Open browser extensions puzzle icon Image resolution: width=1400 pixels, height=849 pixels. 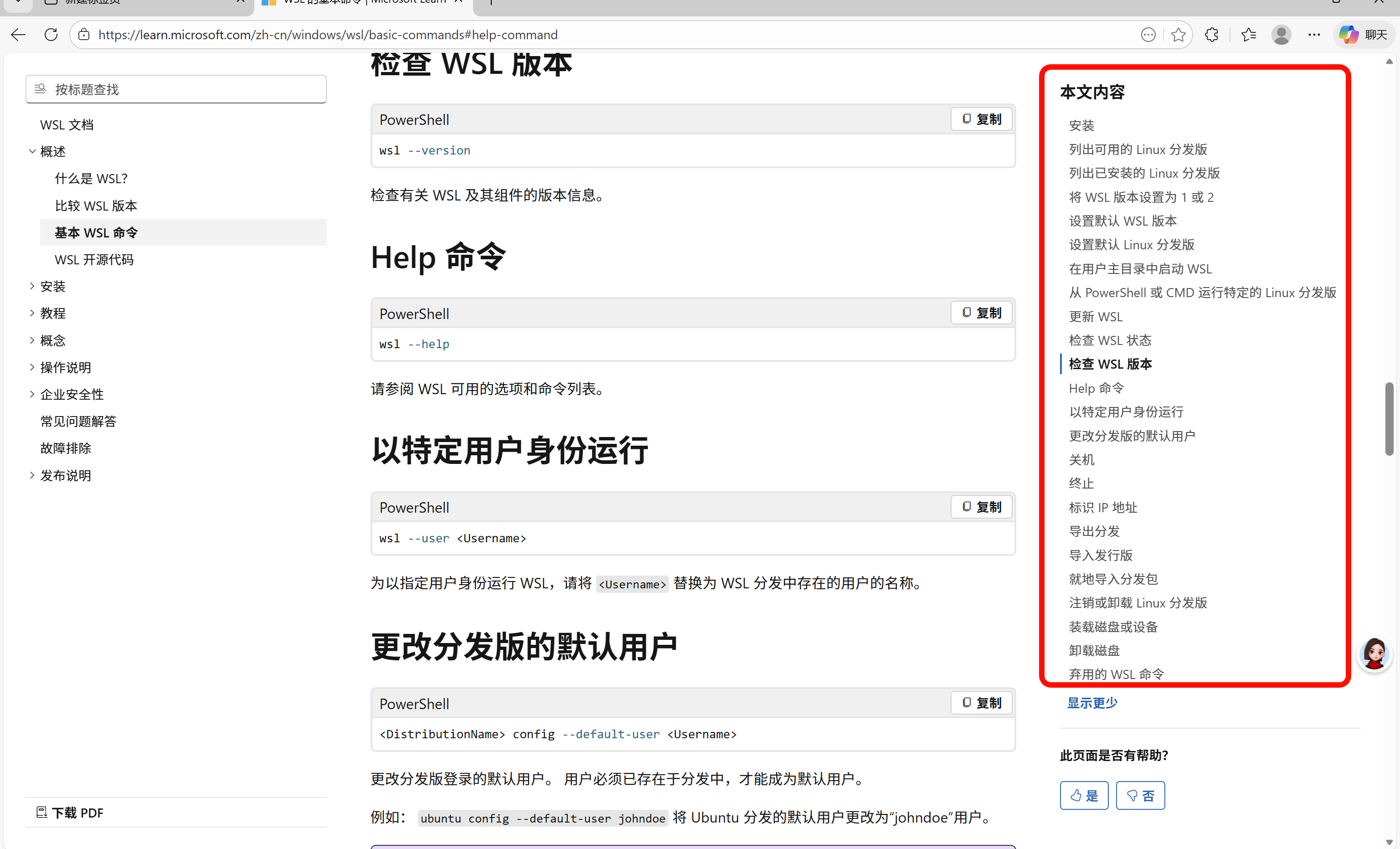pos(1211,35)
